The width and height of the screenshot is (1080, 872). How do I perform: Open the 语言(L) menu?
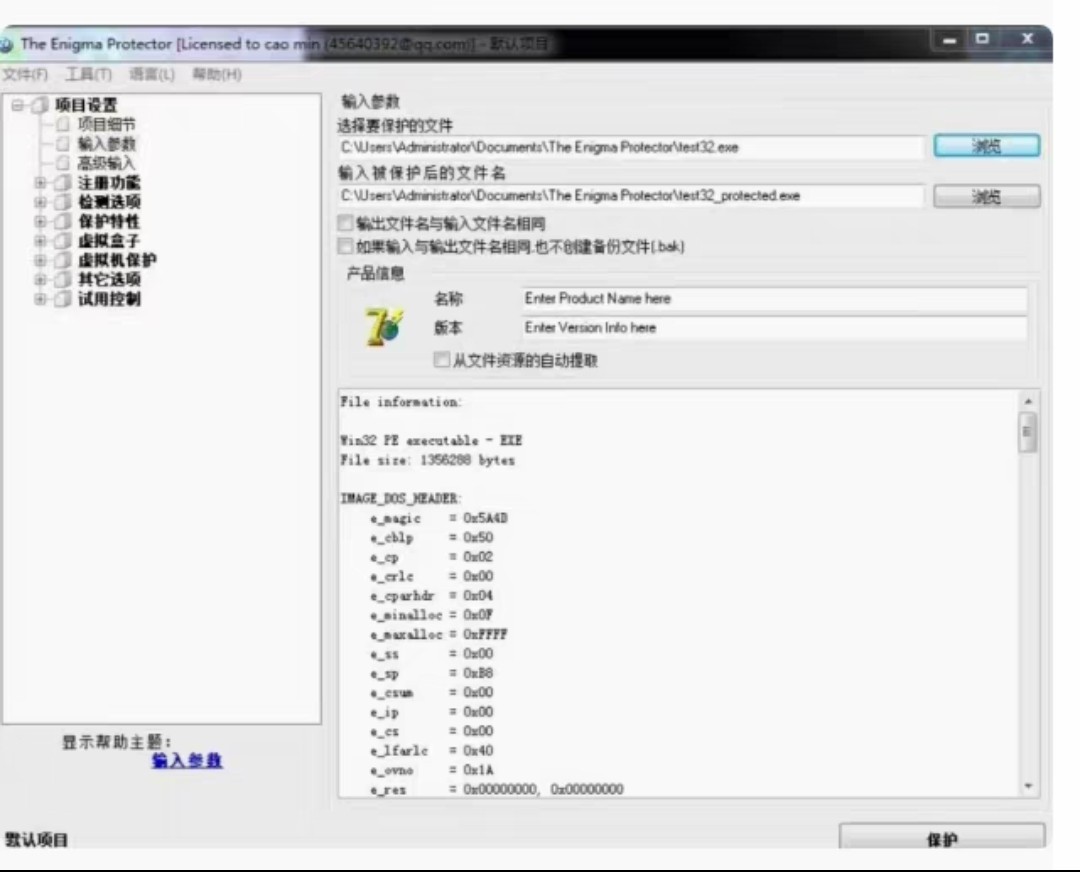[x=152, y=74]
